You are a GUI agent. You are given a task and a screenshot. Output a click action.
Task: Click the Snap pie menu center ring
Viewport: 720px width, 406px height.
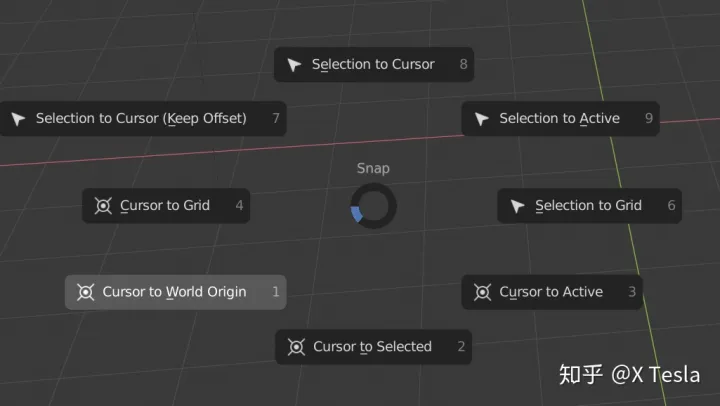pos(373,206)
